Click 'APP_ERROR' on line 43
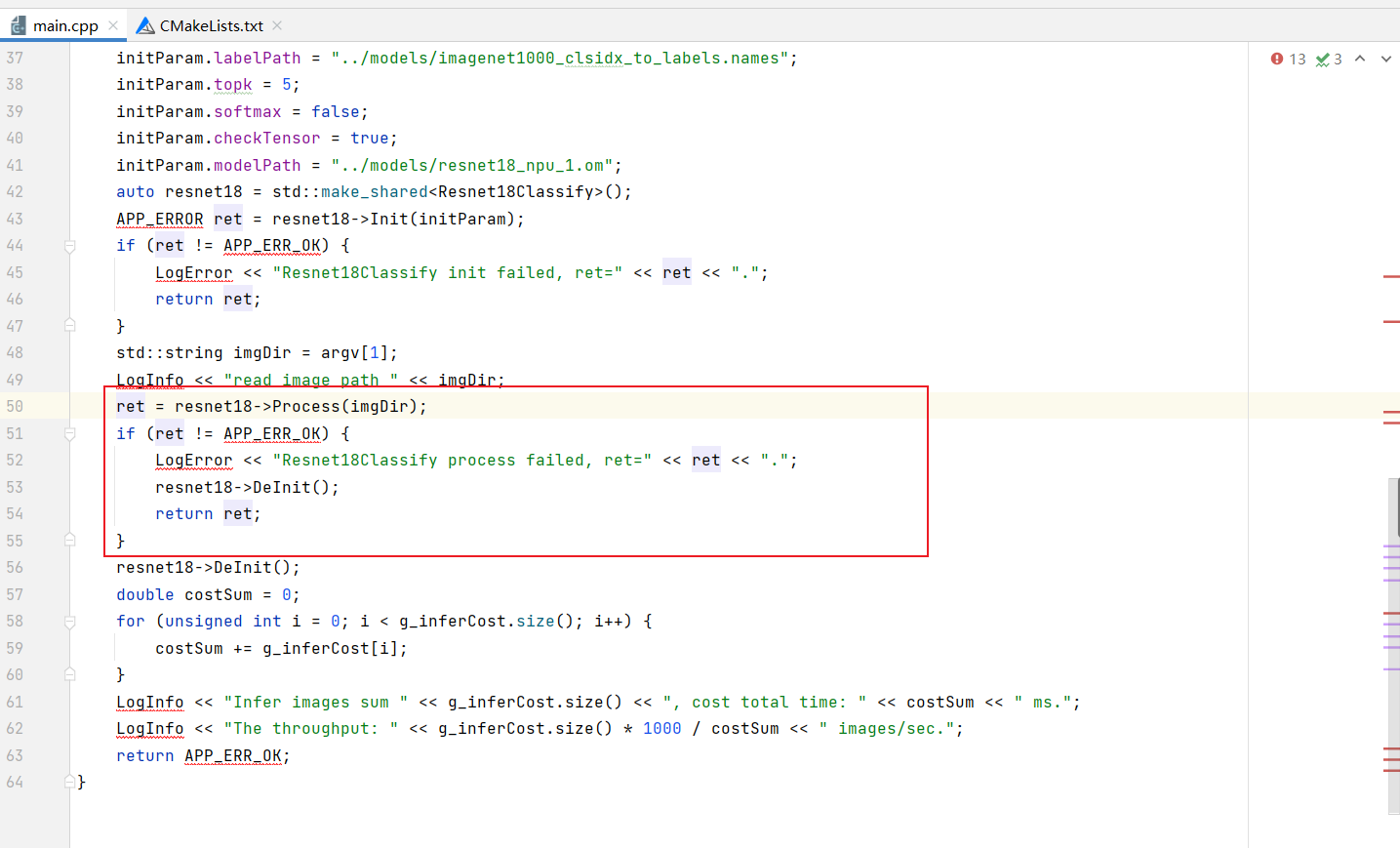The image size is (1400, 848). tap(160, 220)
